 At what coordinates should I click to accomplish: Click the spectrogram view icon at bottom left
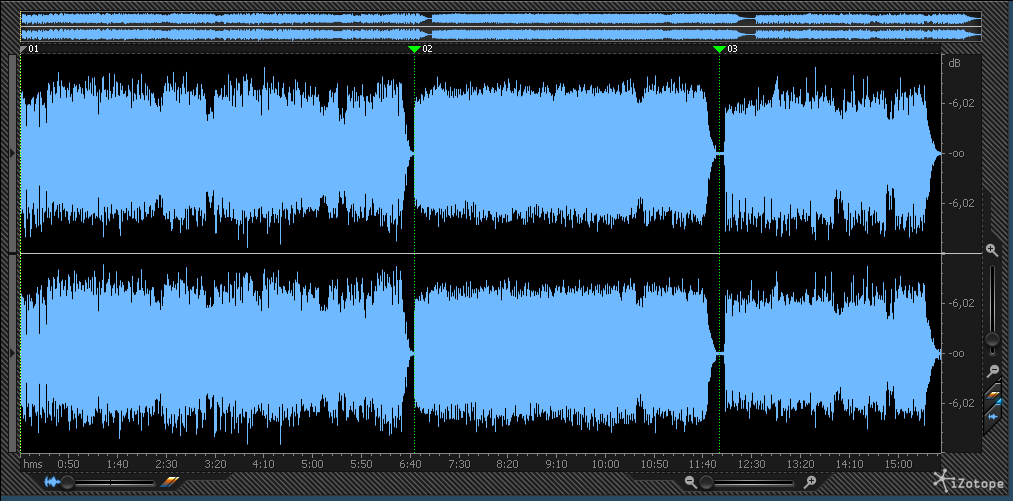pos(168,482)
